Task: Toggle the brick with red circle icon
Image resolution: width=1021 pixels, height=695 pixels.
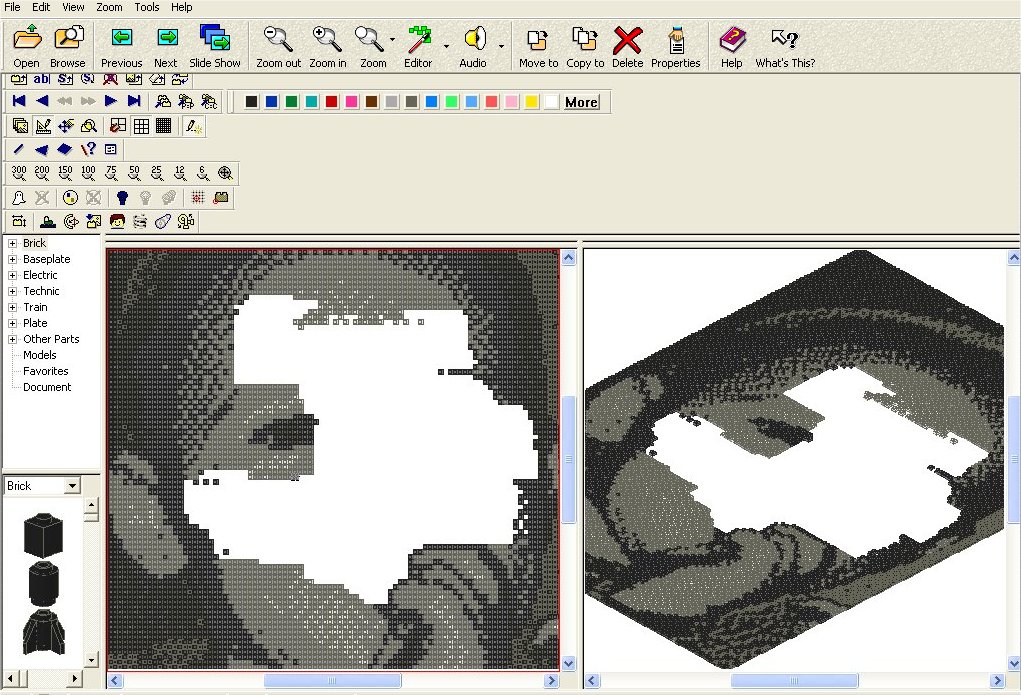Action: pos(221,197)
